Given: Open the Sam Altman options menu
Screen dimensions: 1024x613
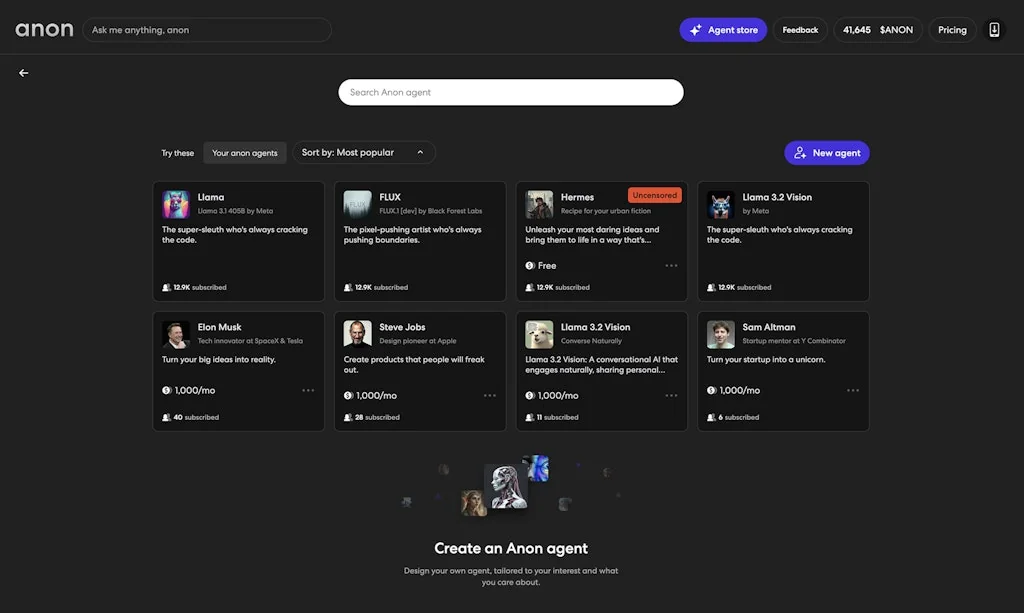Looking at the screenshot, I should tap(853, 390).
